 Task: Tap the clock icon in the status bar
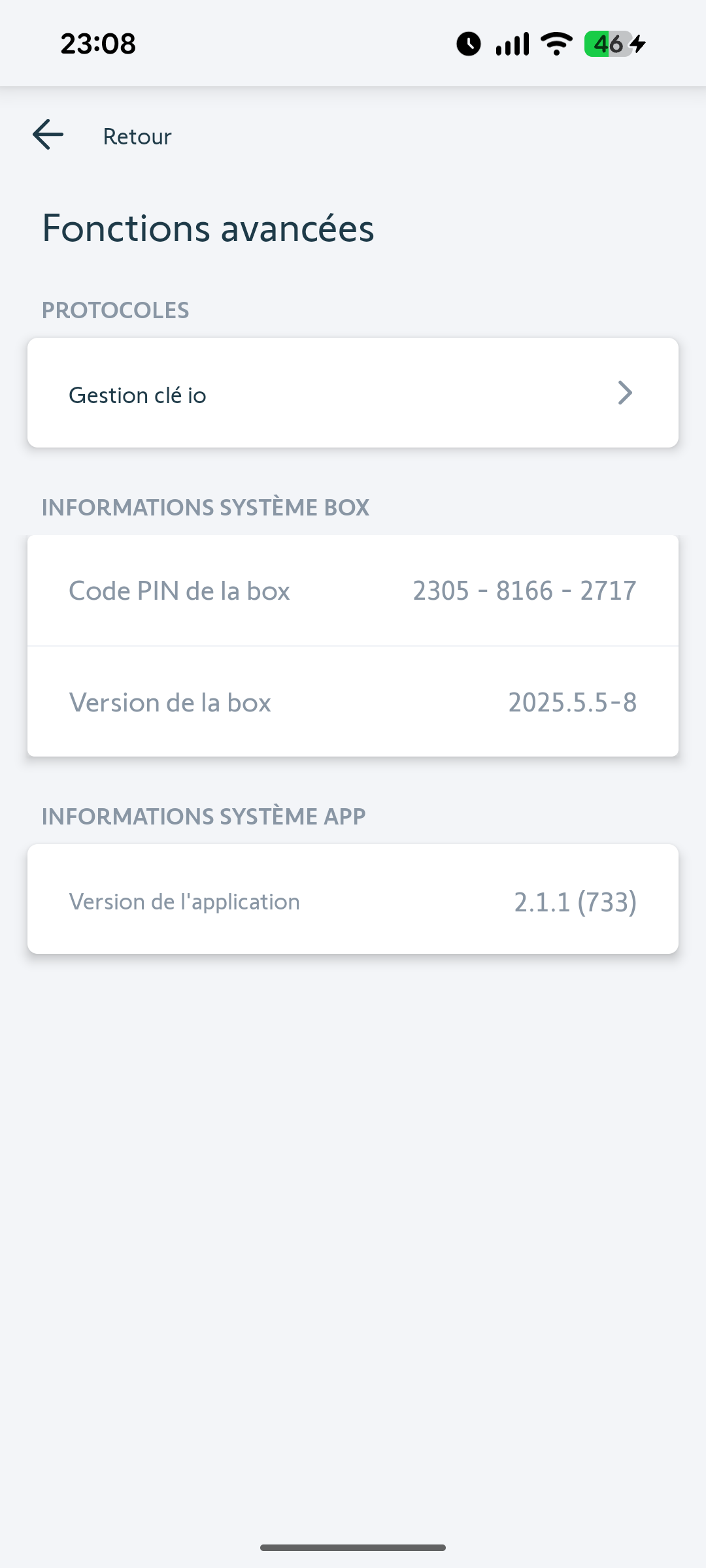coord(468,44)
